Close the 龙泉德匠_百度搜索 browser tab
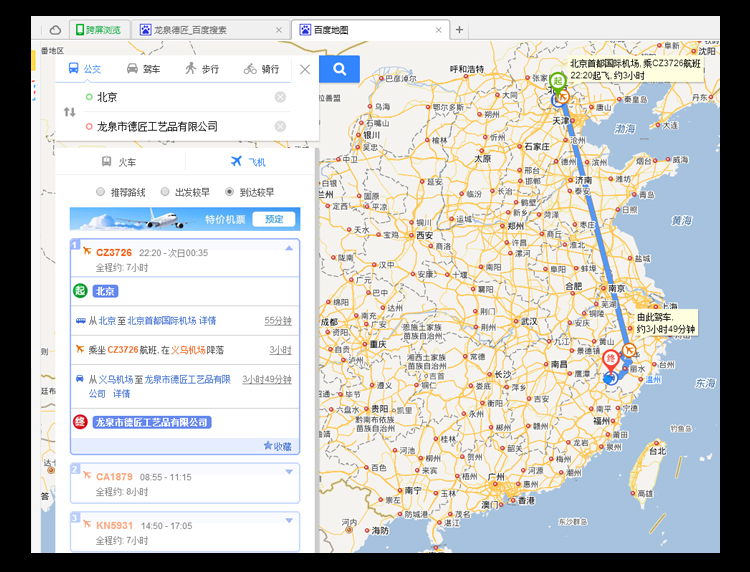750x572 pixels. [x=279, y=30]
